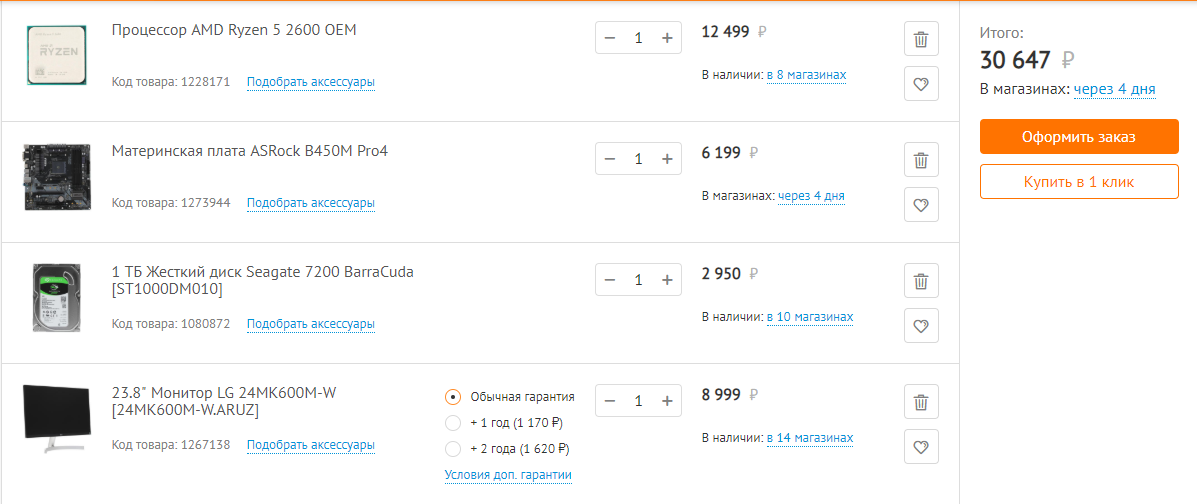Select the standard warranty option
The image size is (1197, 504).
(x=453, y=397)
